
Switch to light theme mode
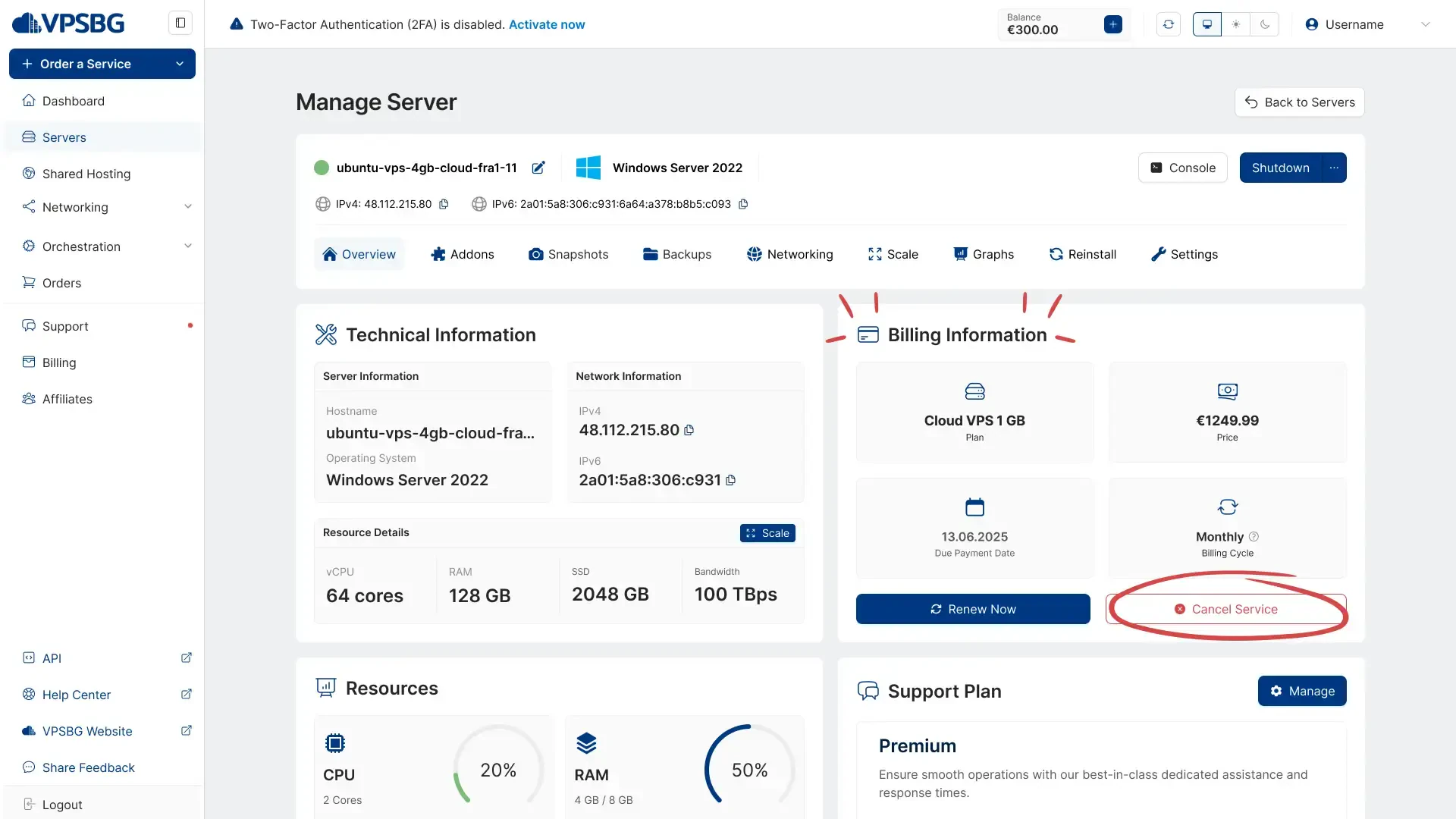1236,24
